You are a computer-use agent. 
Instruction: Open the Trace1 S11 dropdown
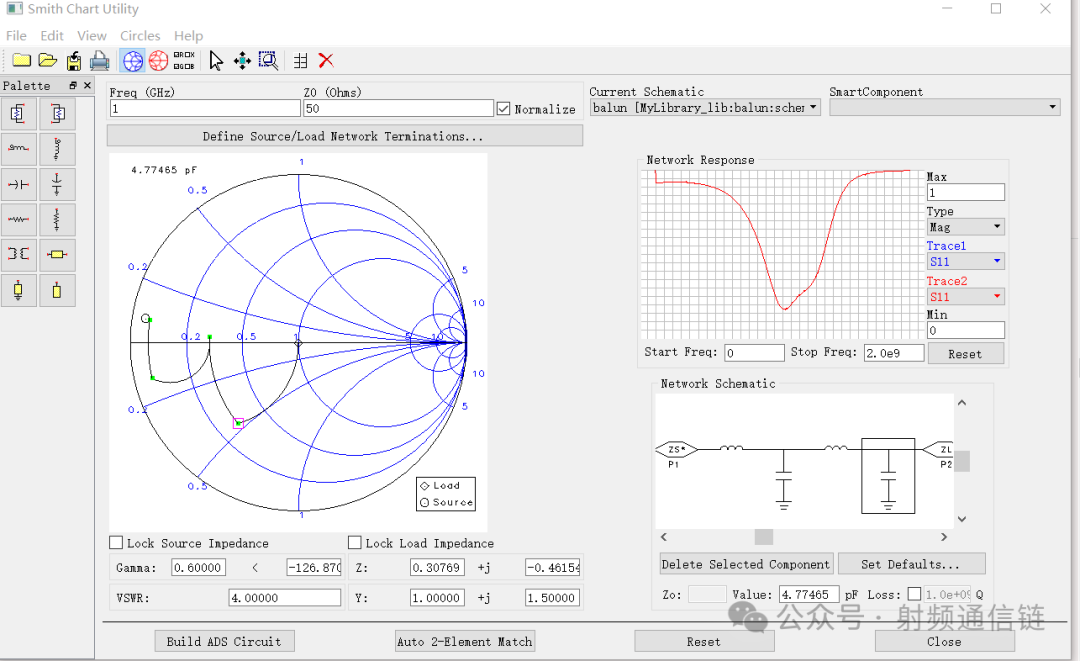965,261
